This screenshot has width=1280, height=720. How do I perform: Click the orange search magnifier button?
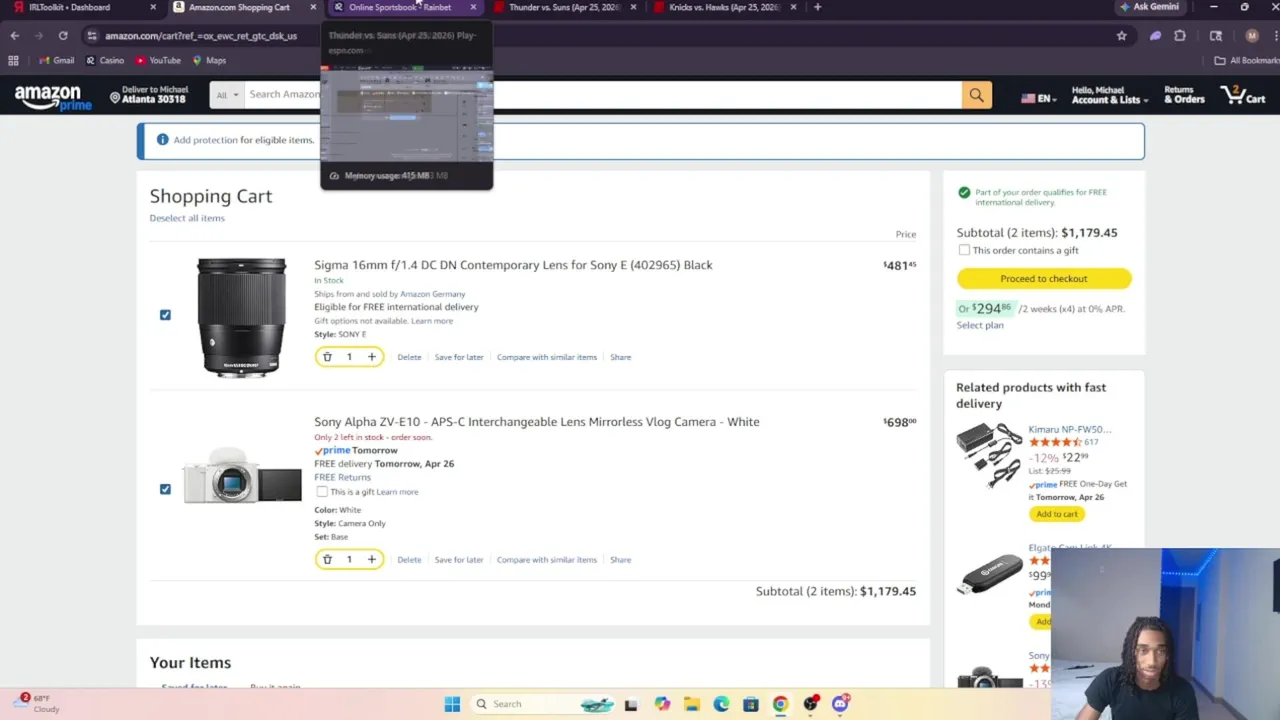976,95
